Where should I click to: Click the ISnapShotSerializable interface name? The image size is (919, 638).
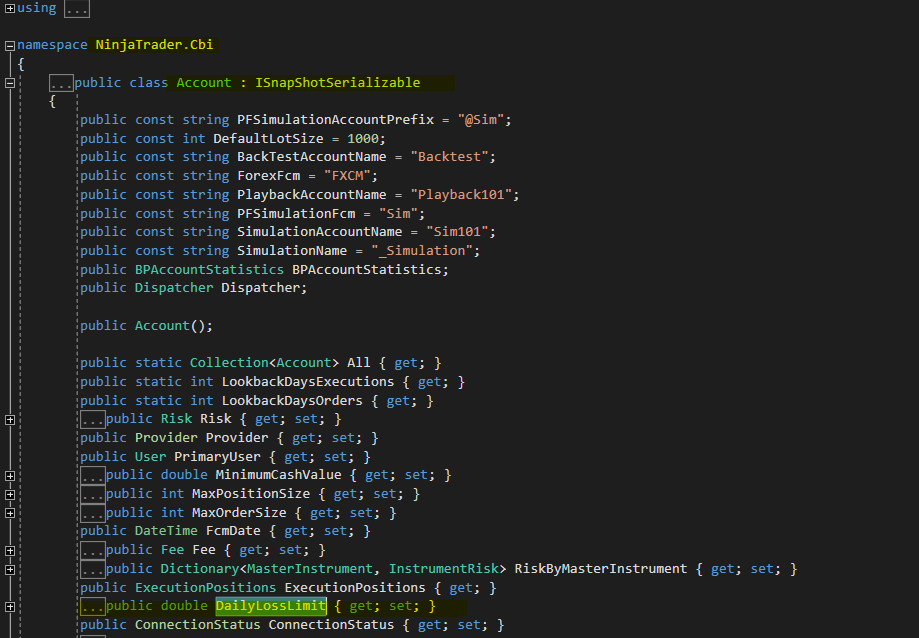click(x=338, y=83)
